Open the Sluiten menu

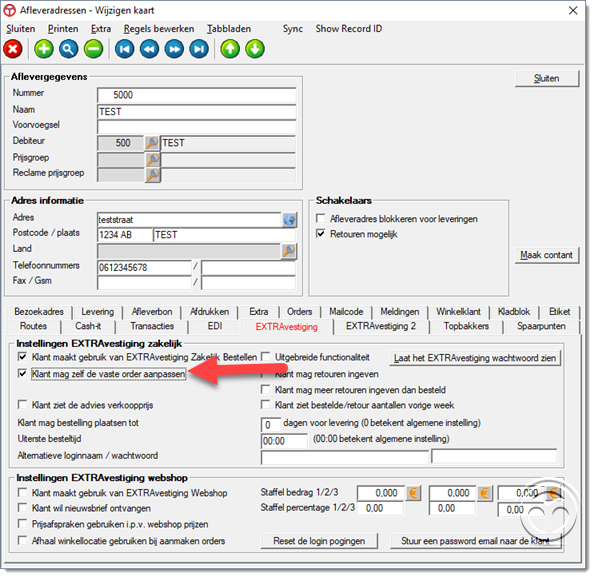tap(21, 29)
